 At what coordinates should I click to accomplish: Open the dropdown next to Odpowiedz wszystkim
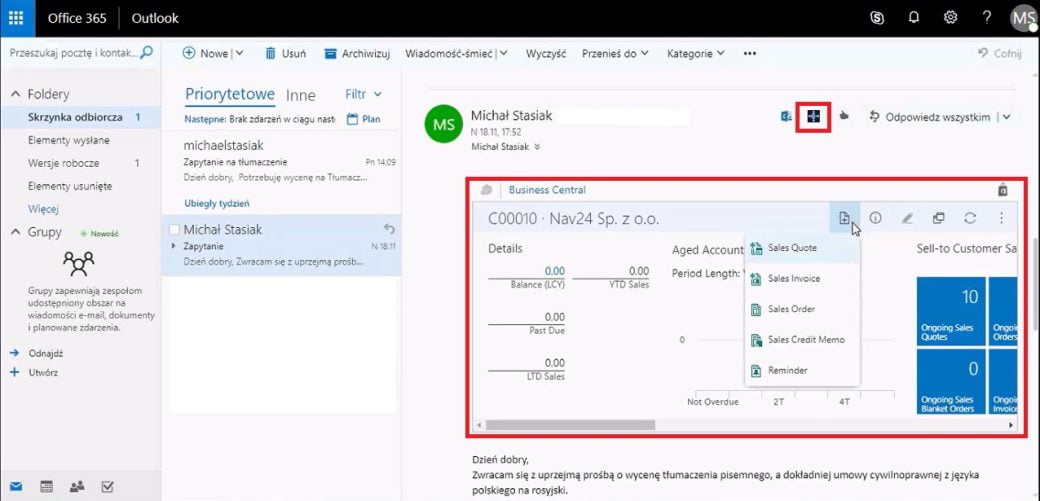point(1006,117)
